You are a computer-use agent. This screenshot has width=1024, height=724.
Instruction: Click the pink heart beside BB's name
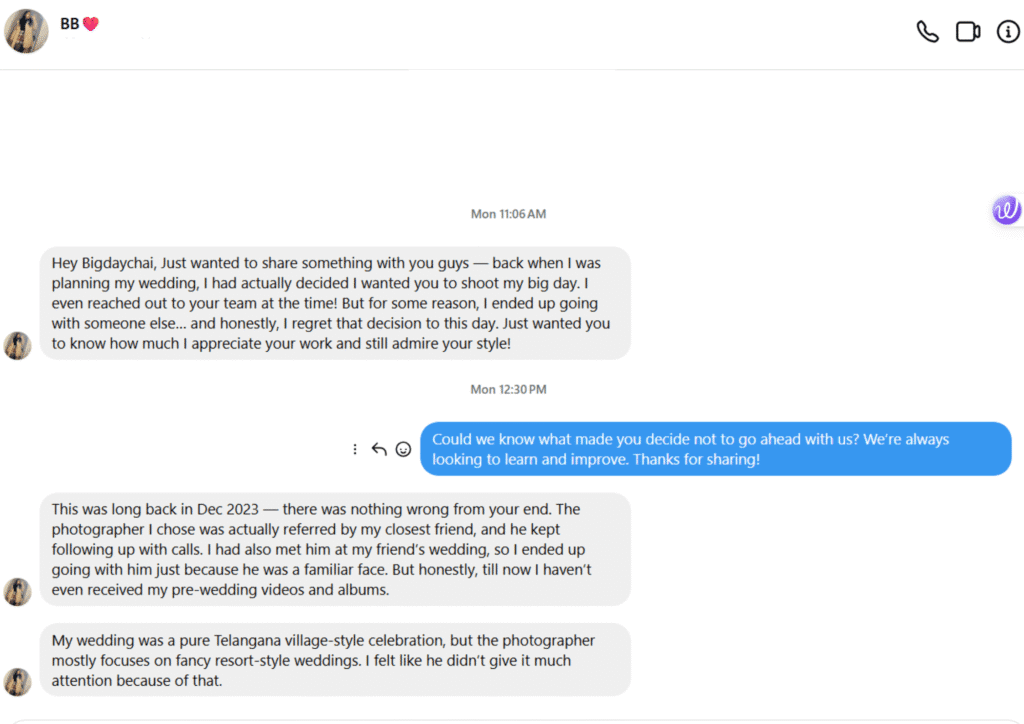(90, 24)
